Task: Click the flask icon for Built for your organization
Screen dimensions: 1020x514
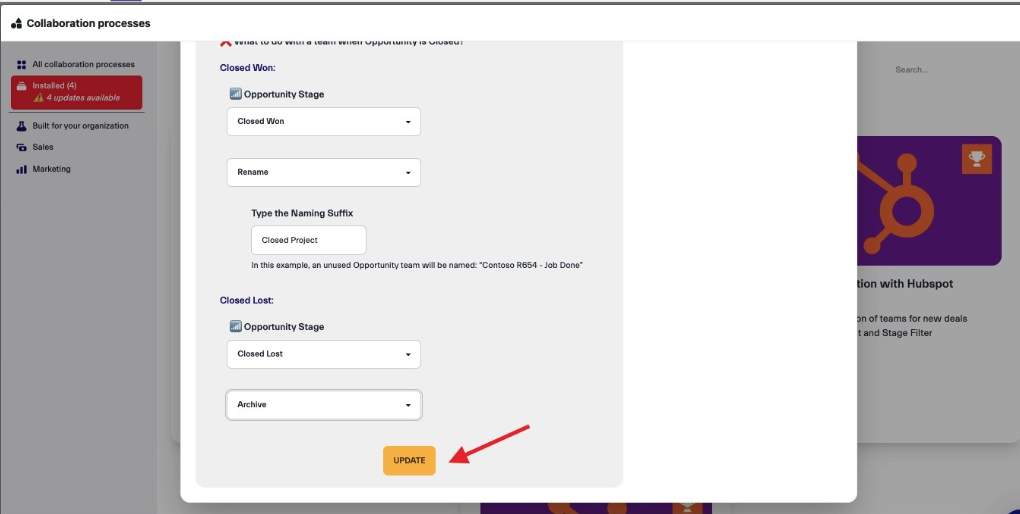Action: pos(22,126)
